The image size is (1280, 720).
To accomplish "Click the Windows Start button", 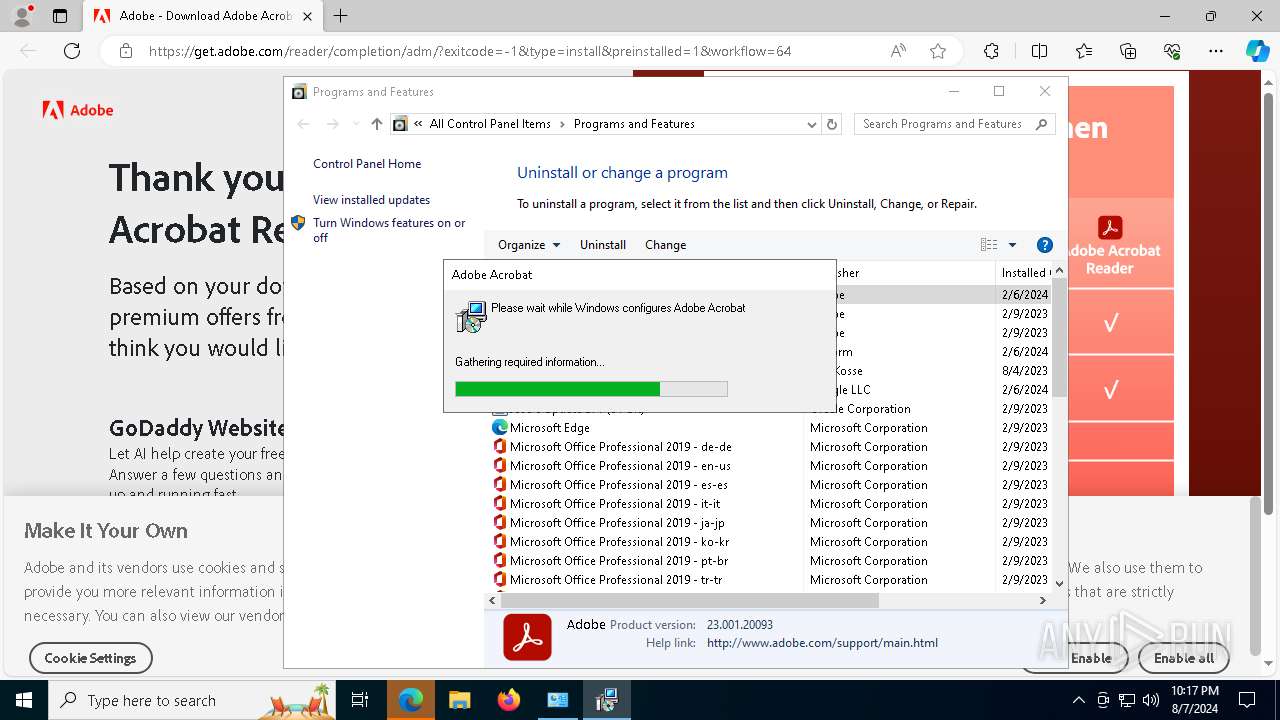I will (x=24, y=700).
